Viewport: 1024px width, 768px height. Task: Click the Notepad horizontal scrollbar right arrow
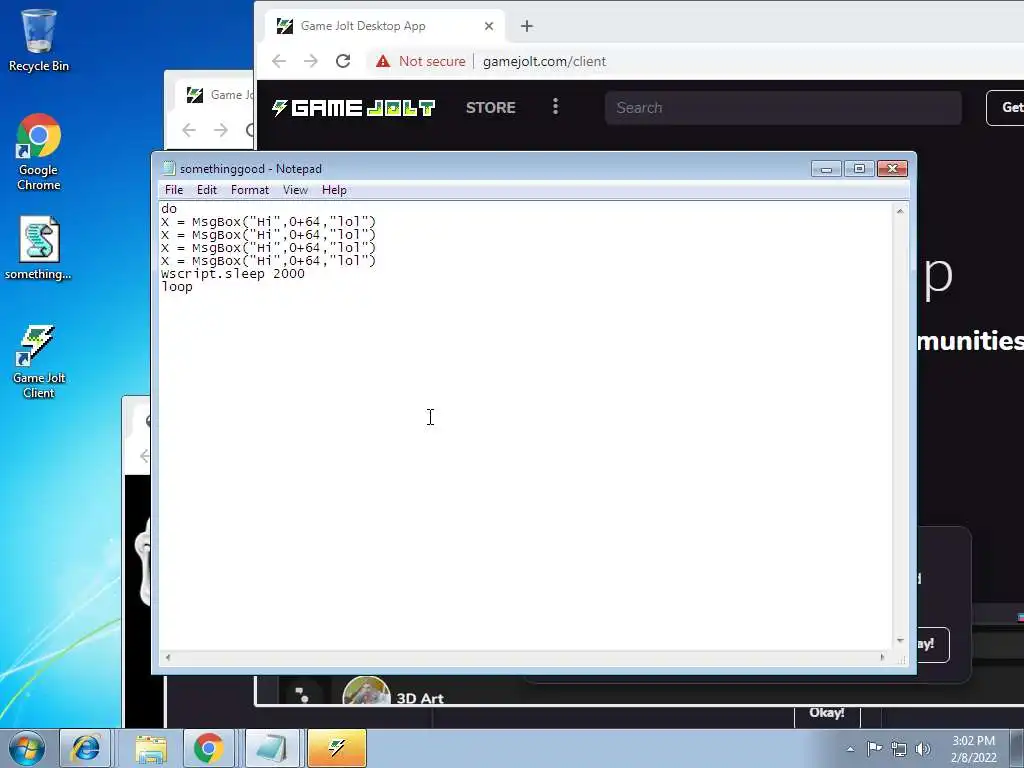click(x=882, y=658)
